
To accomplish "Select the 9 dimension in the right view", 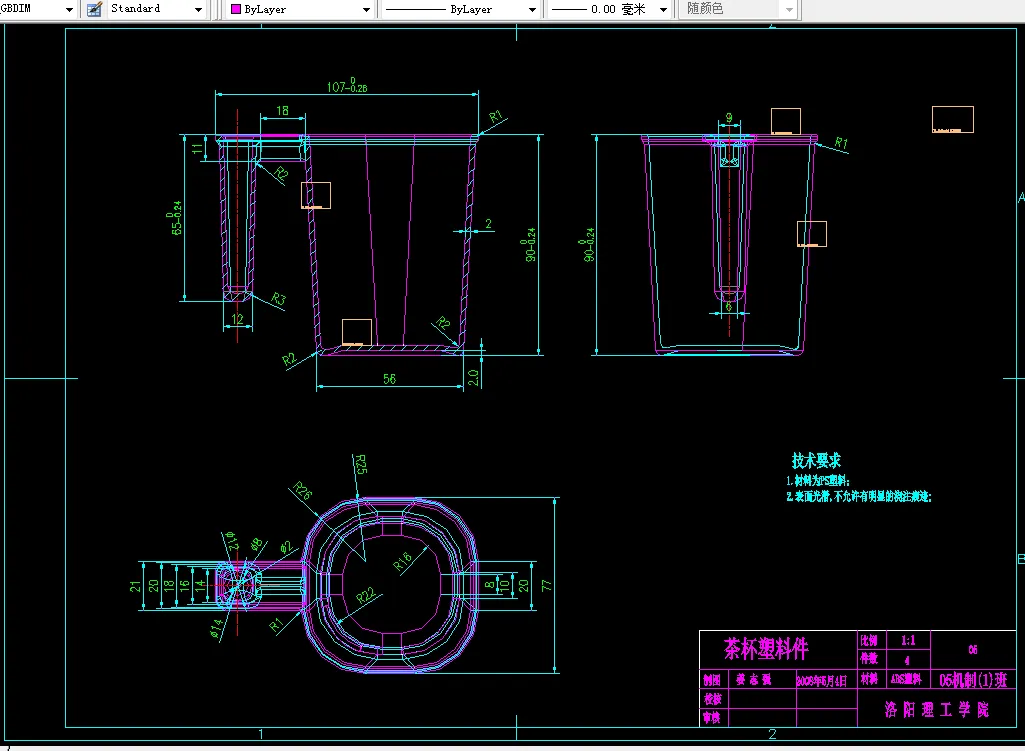I will [x=730, y=118].
